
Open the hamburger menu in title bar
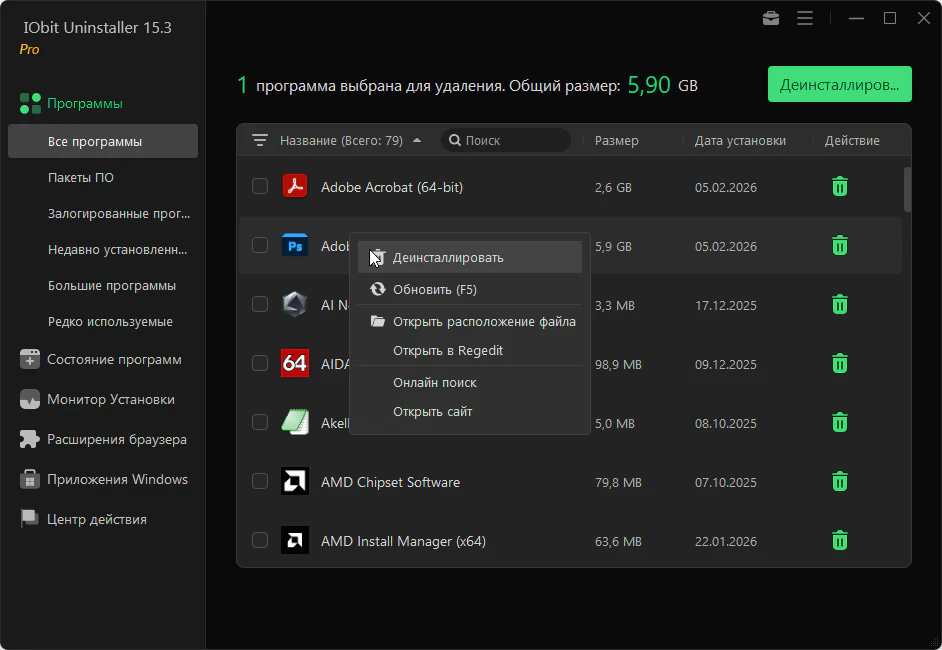click(804, 18)
